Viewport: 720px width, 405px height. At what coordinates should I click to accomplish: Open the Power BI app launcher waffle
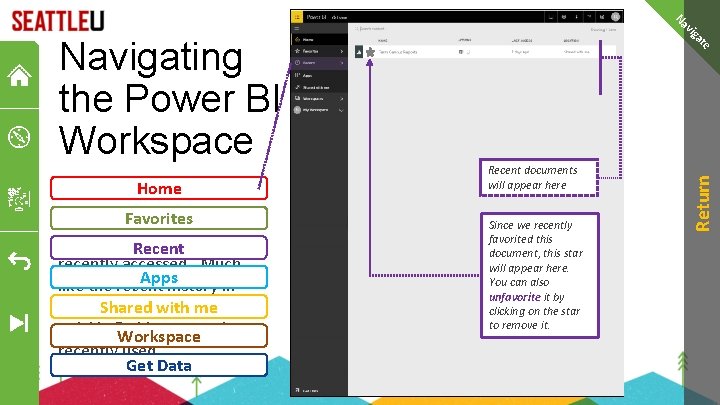pos(297,17)
